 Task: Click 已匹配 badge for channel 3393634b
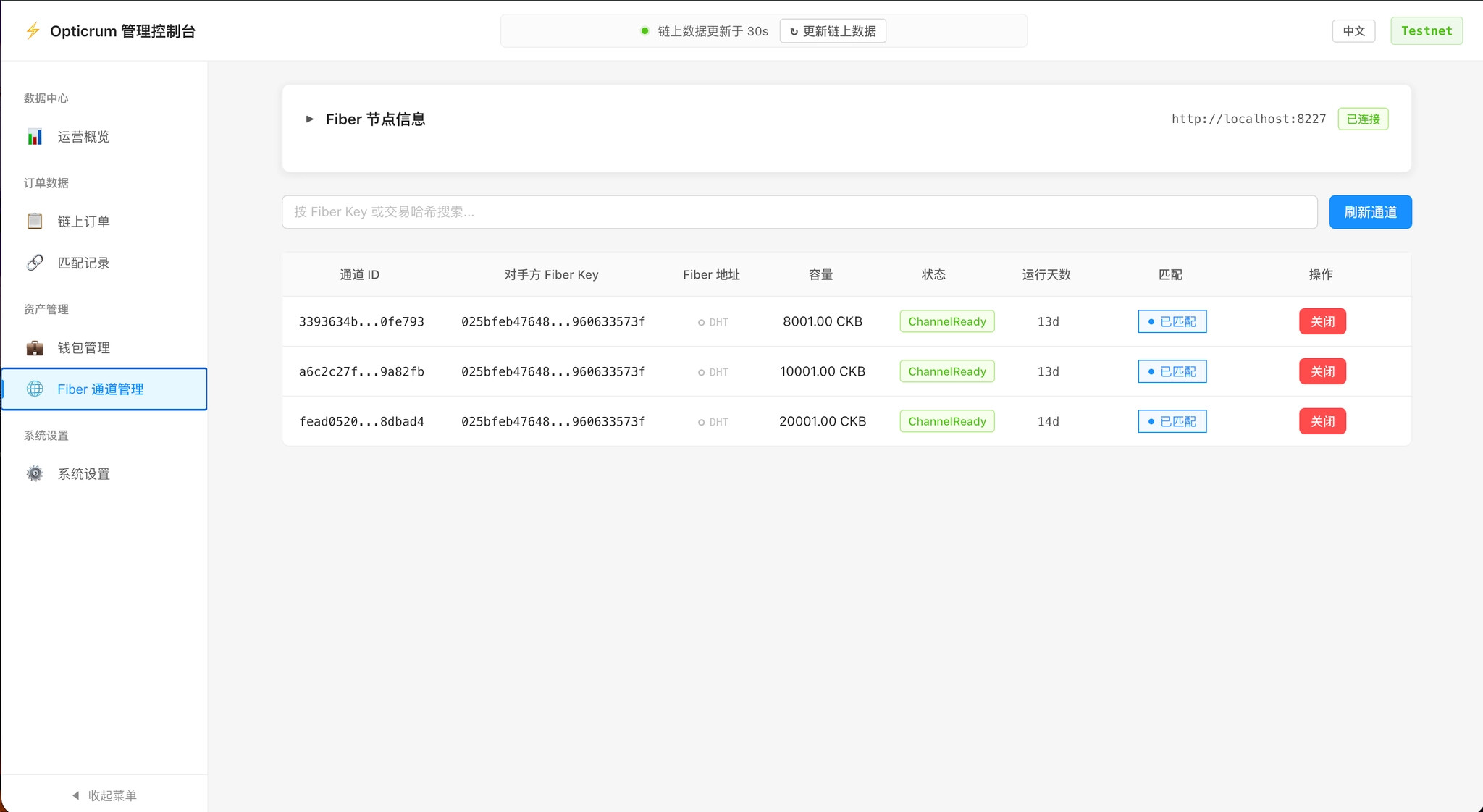(x=1172, y=321)
